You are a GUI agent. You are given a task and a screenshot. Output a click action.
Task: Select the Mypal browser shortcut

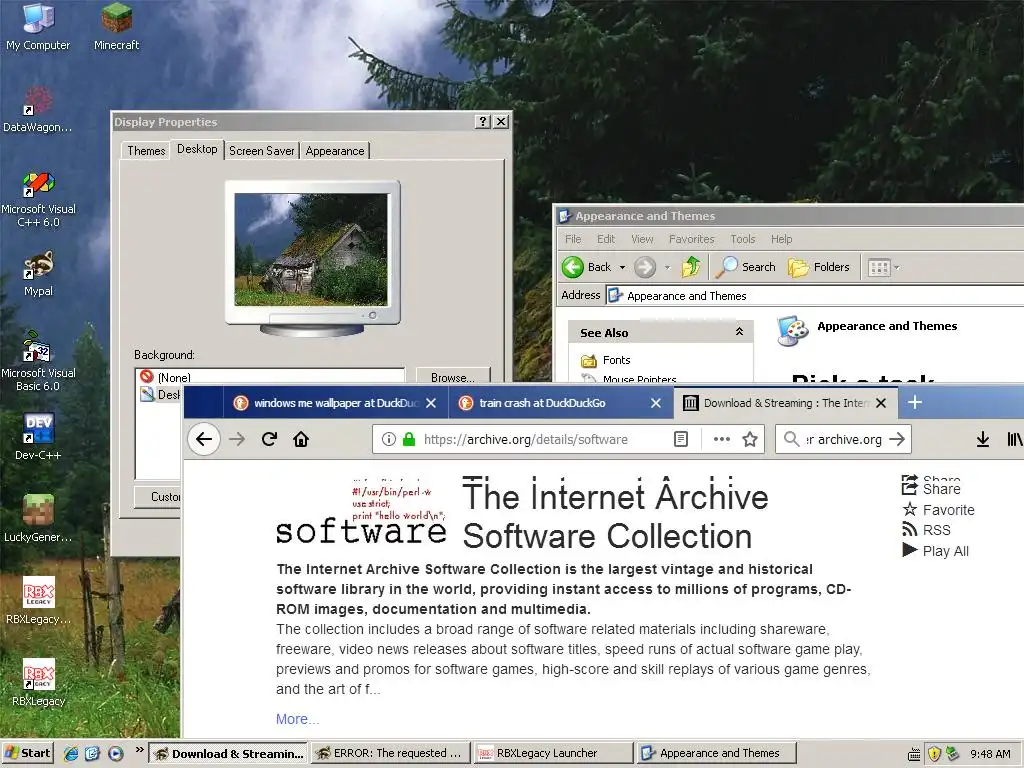(x=38, y=274)
